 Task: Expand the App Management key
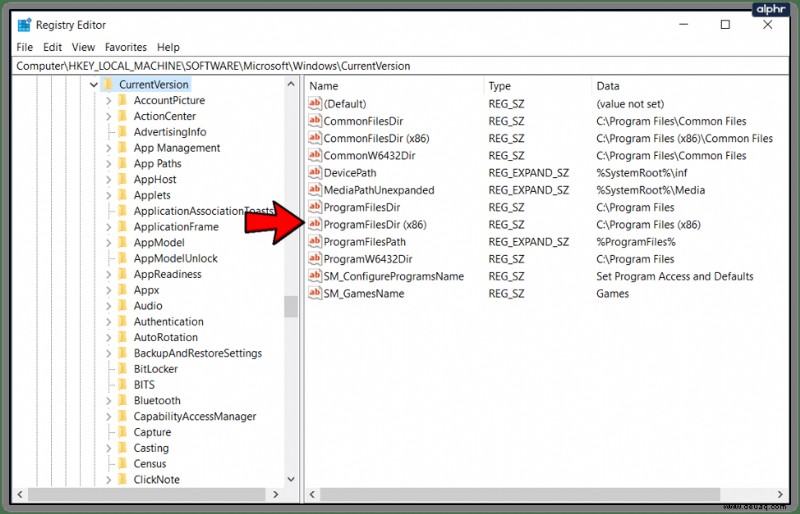pos(108,148)
